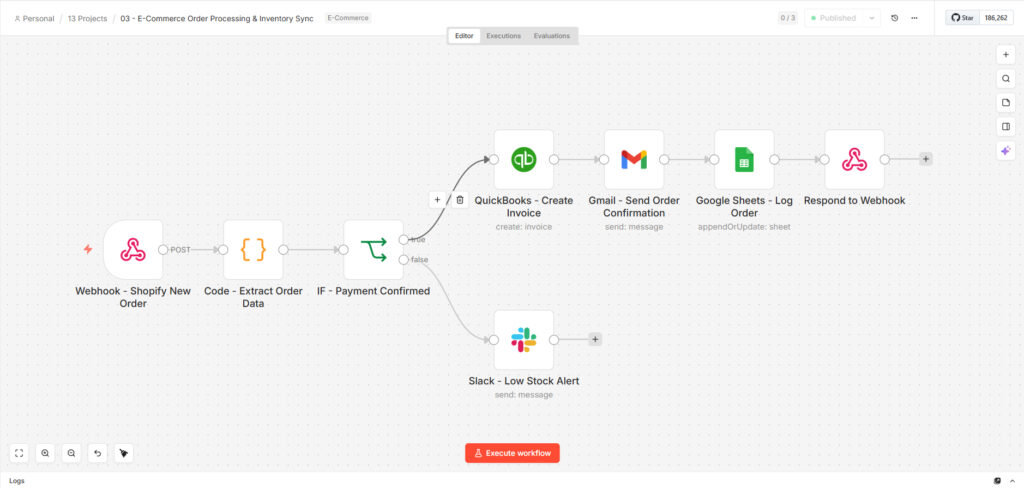1024x488 pixels.
Task: Open the Code - Extract Order Data node
Action: click(253, 250)
